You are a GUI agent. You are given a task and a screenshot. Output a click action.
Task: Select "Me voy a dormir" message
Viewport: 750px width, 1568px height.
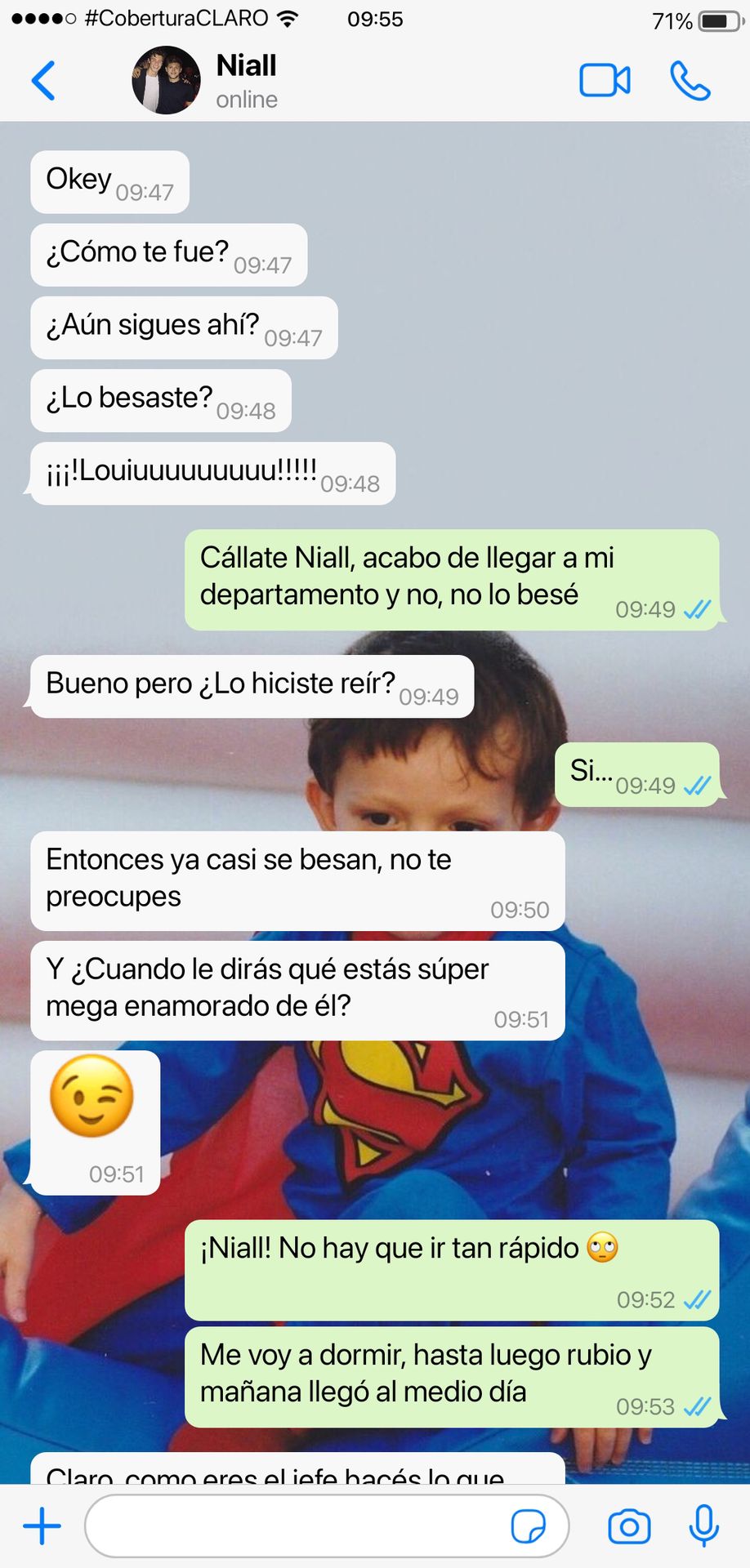tap(452, 1377)
